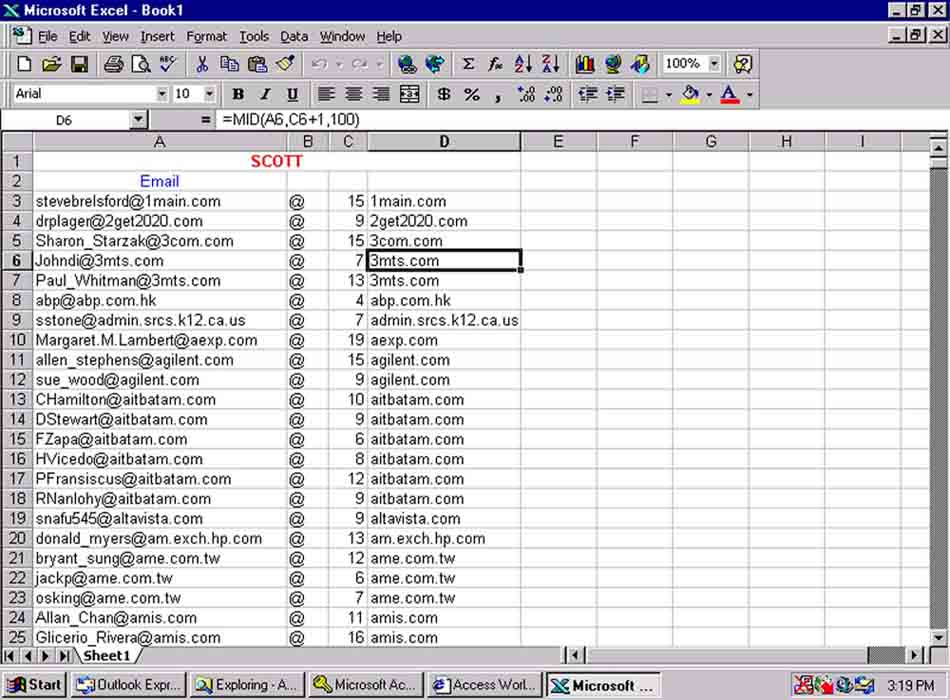Open the Name Box D6 dropdown arrow

click(139, 119)
